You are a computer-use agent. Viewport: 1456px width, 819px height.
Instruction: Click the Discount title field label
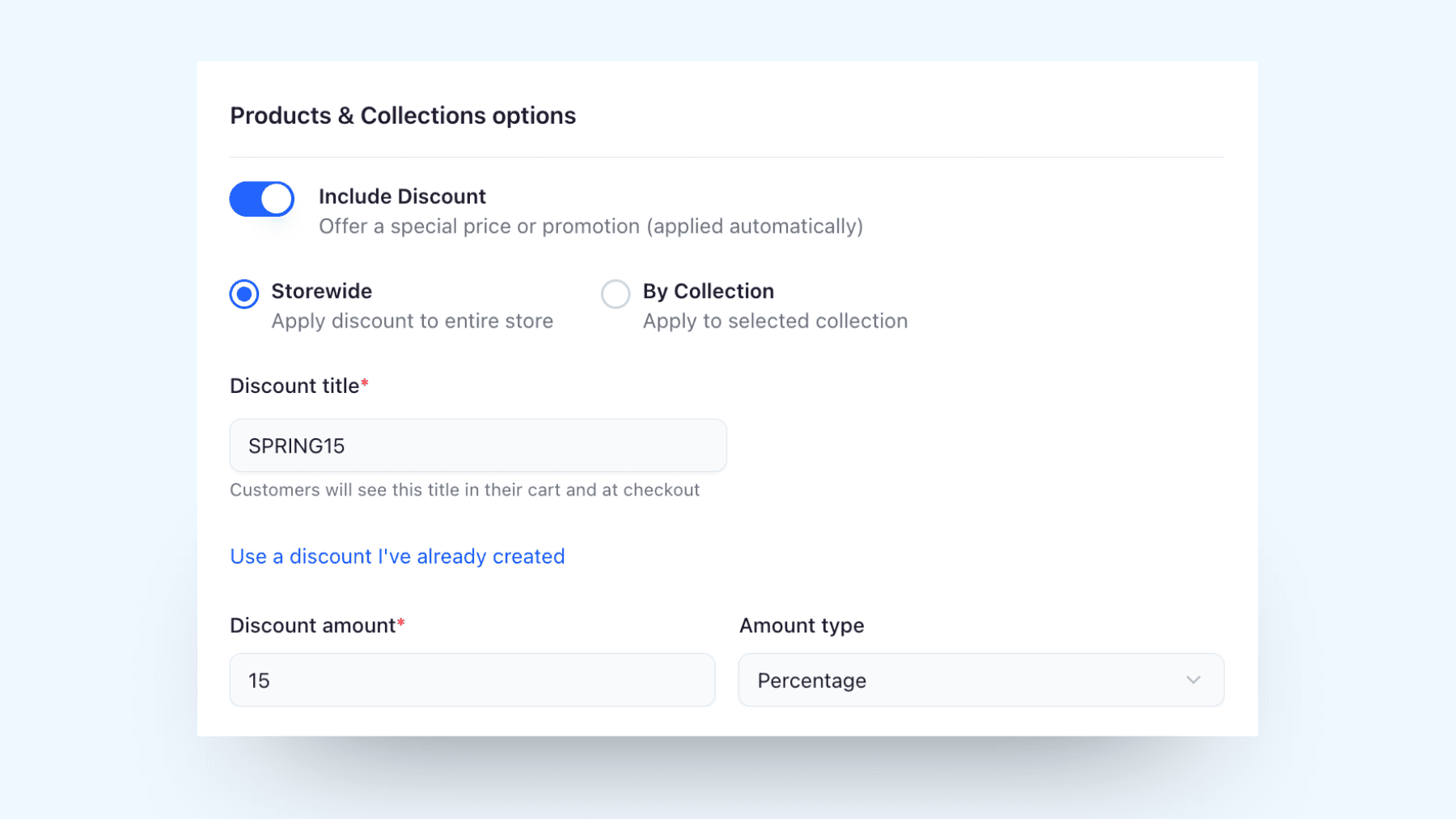(x=294, y=386)
